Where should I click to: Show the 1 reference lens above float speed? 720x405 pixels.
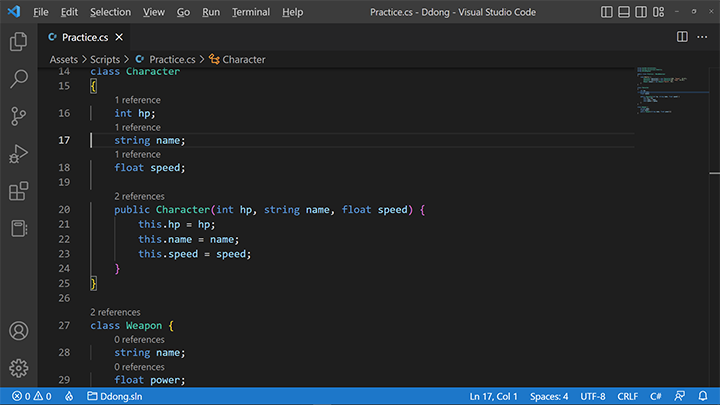coord(137,154)
